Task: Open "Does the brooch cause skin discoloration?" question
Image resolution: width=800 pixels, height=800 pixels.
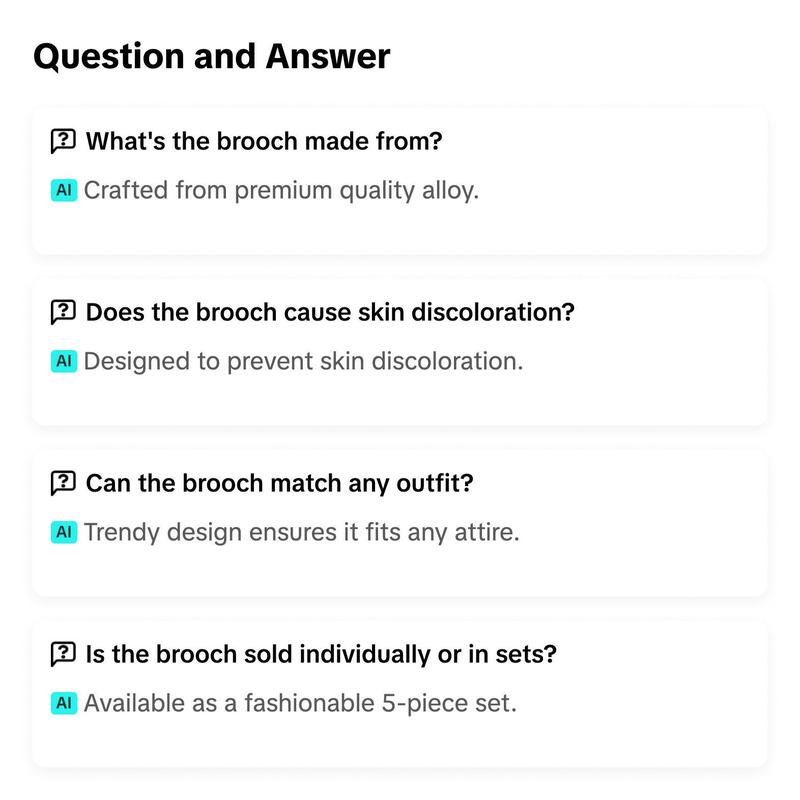Action: 330,312
